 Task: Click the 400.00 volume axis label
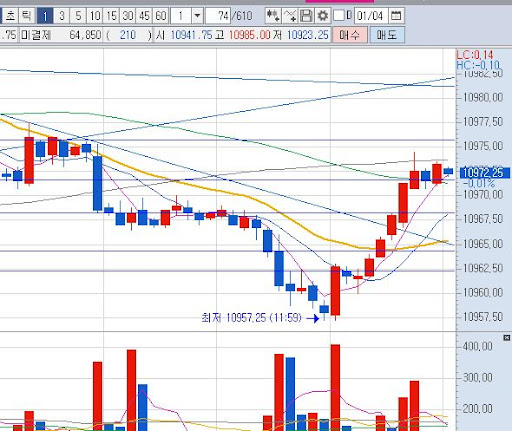(x=477, y=347)
